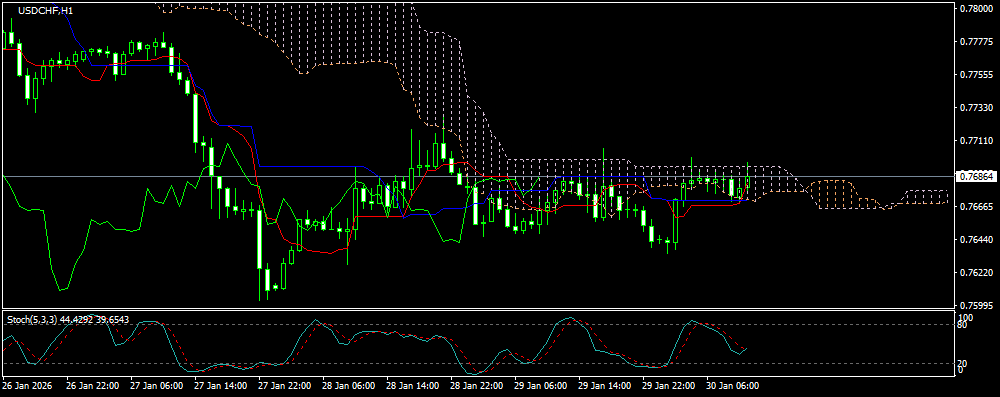The image size is (1000, 397).
Task: Select the 26 Jan 2026 time label
Action: point(27,386)
